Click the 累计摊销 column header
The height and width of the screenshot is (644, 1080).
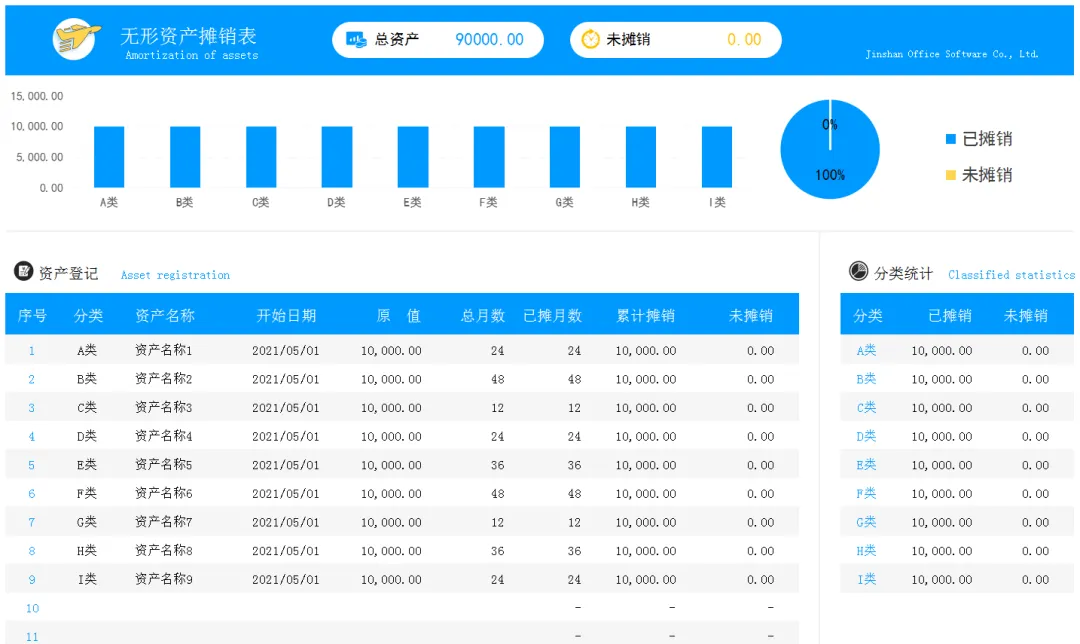click(645, 315)
